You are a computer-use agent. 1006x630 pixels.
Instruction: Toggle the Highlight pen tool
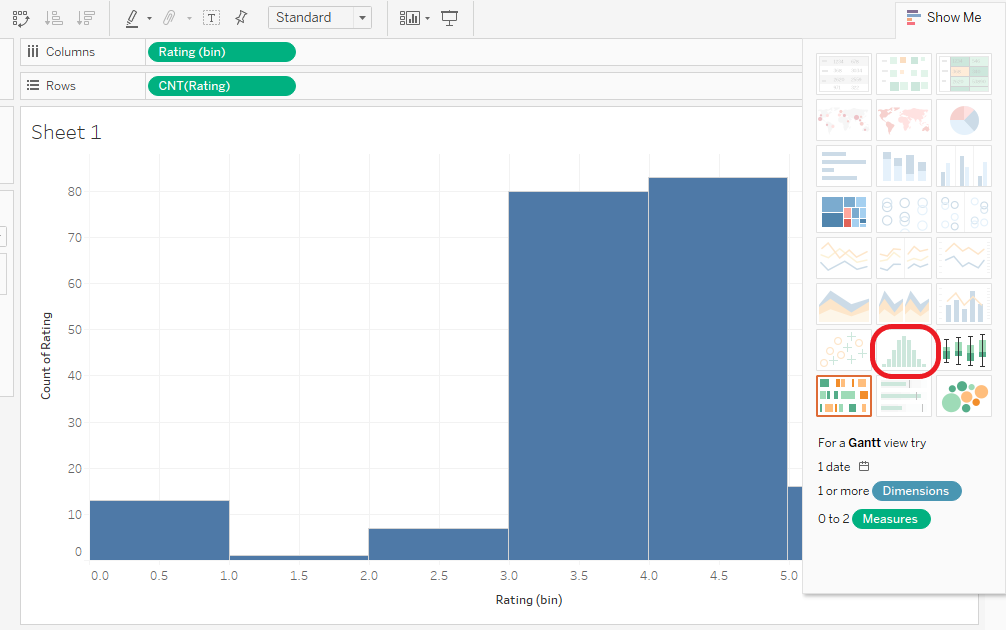(x=133, y=18)
